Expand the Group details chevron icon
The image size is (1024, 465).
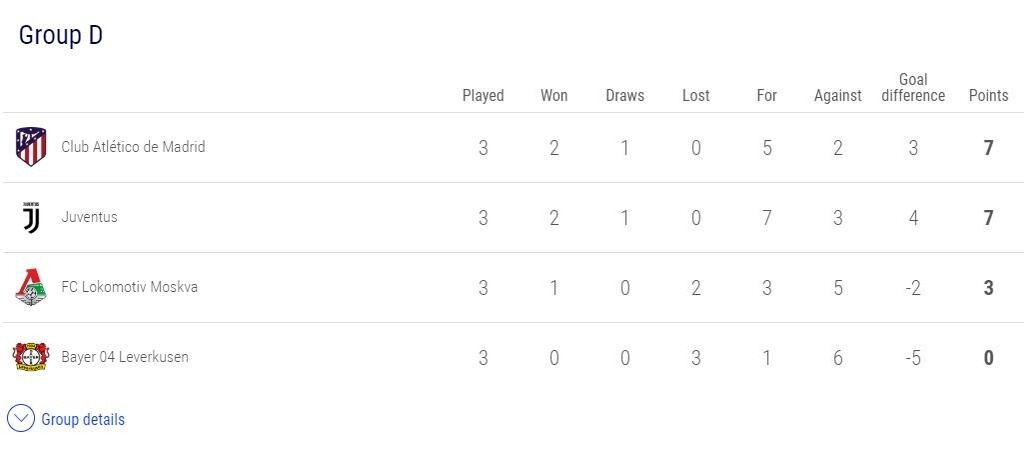tap(21, 419)
